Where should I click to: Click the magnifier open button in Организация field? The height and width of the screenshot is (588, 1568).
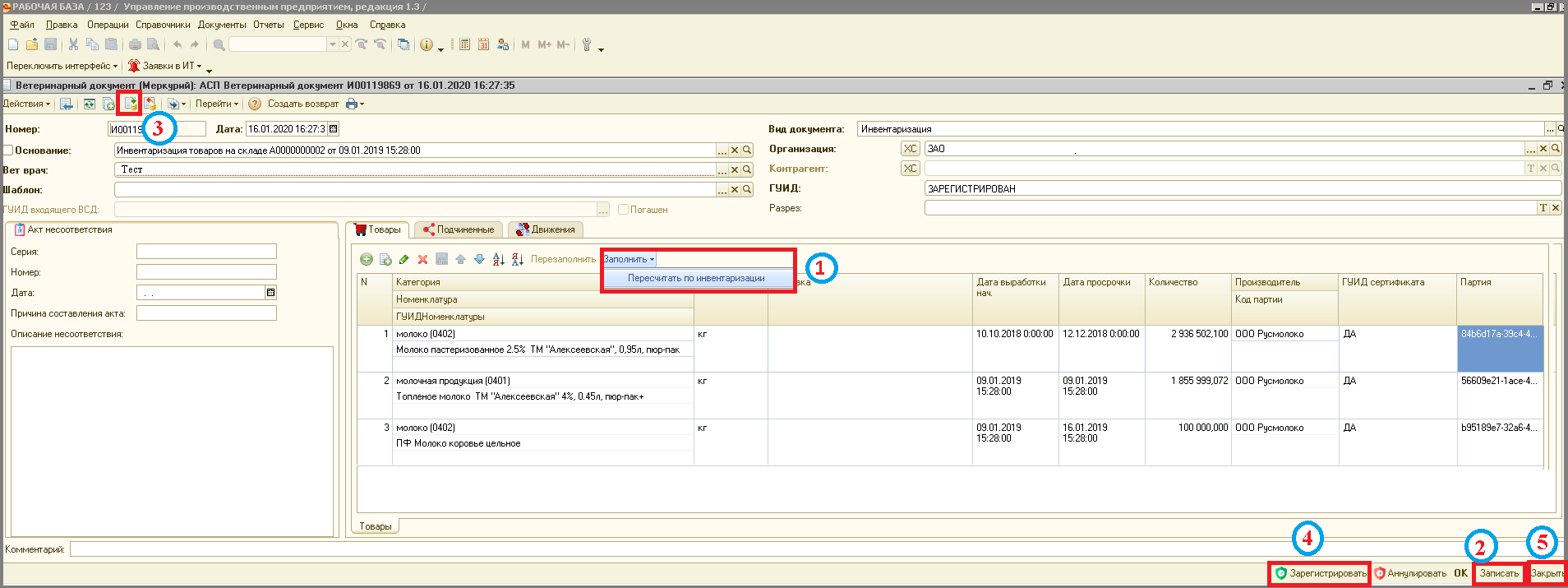tap(1556, 149)
